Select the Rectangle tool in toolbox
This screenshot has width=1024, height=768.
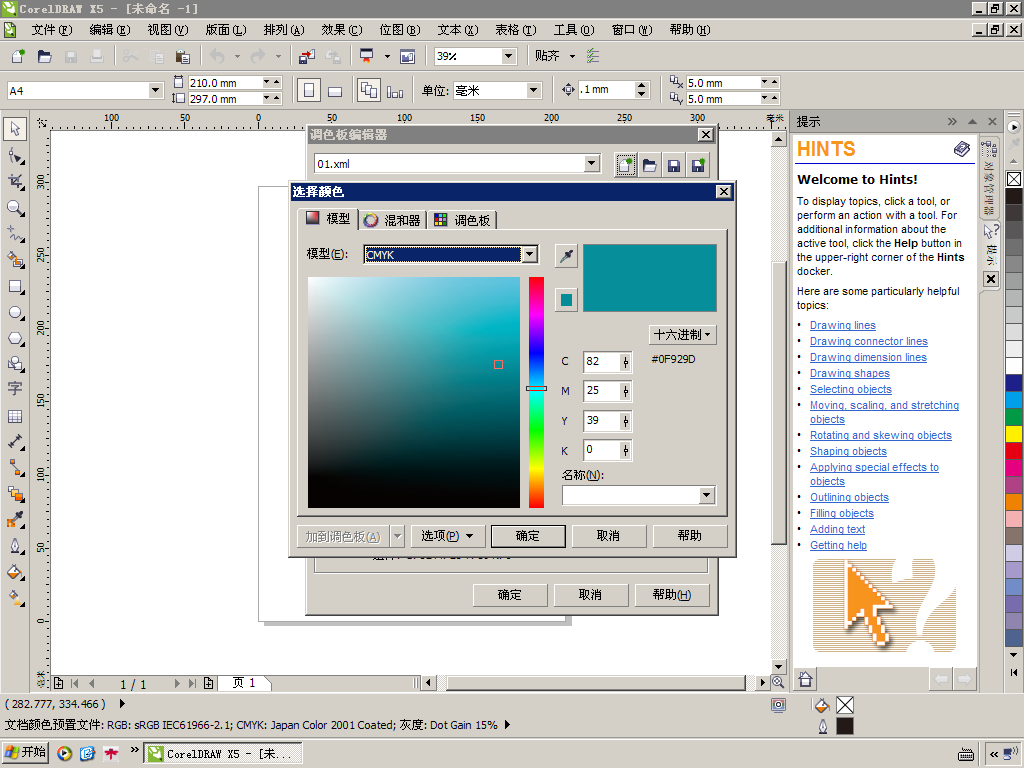click(15, 286)
